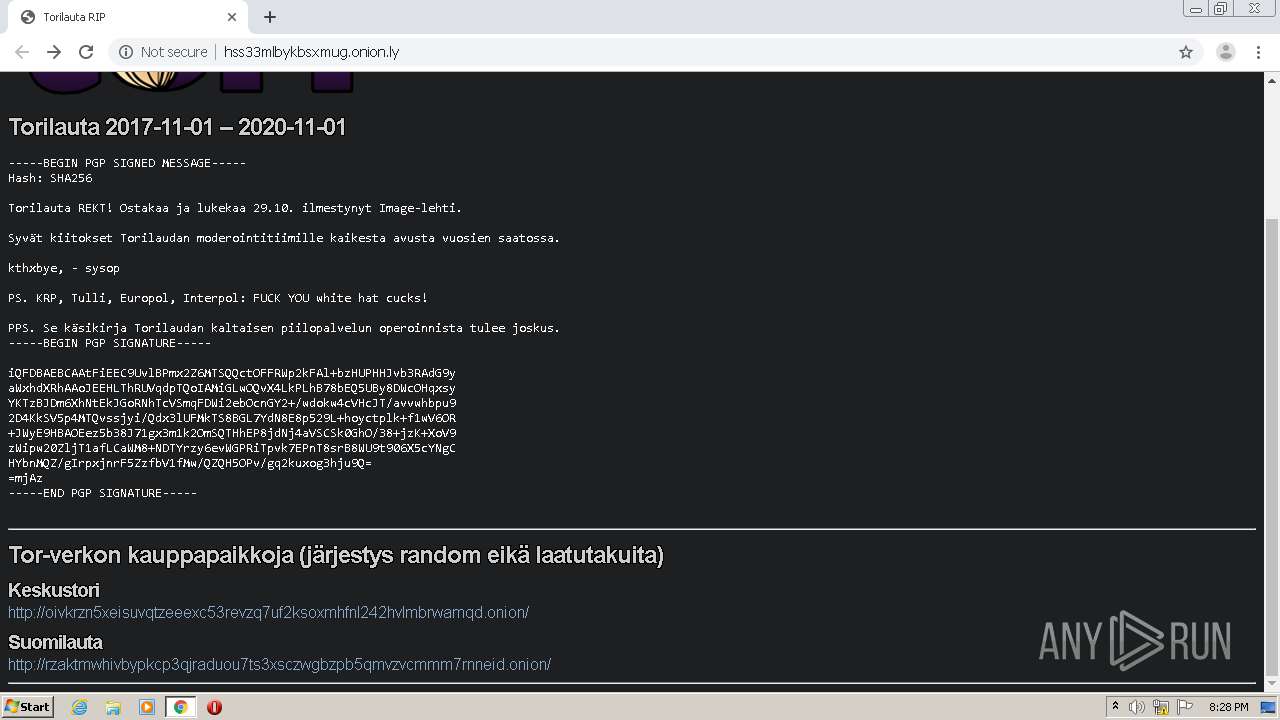Open the Action Center flag icon
Image resolution: width=1280 pixels, height=720 pixels.
click(x=1185, y=707)
